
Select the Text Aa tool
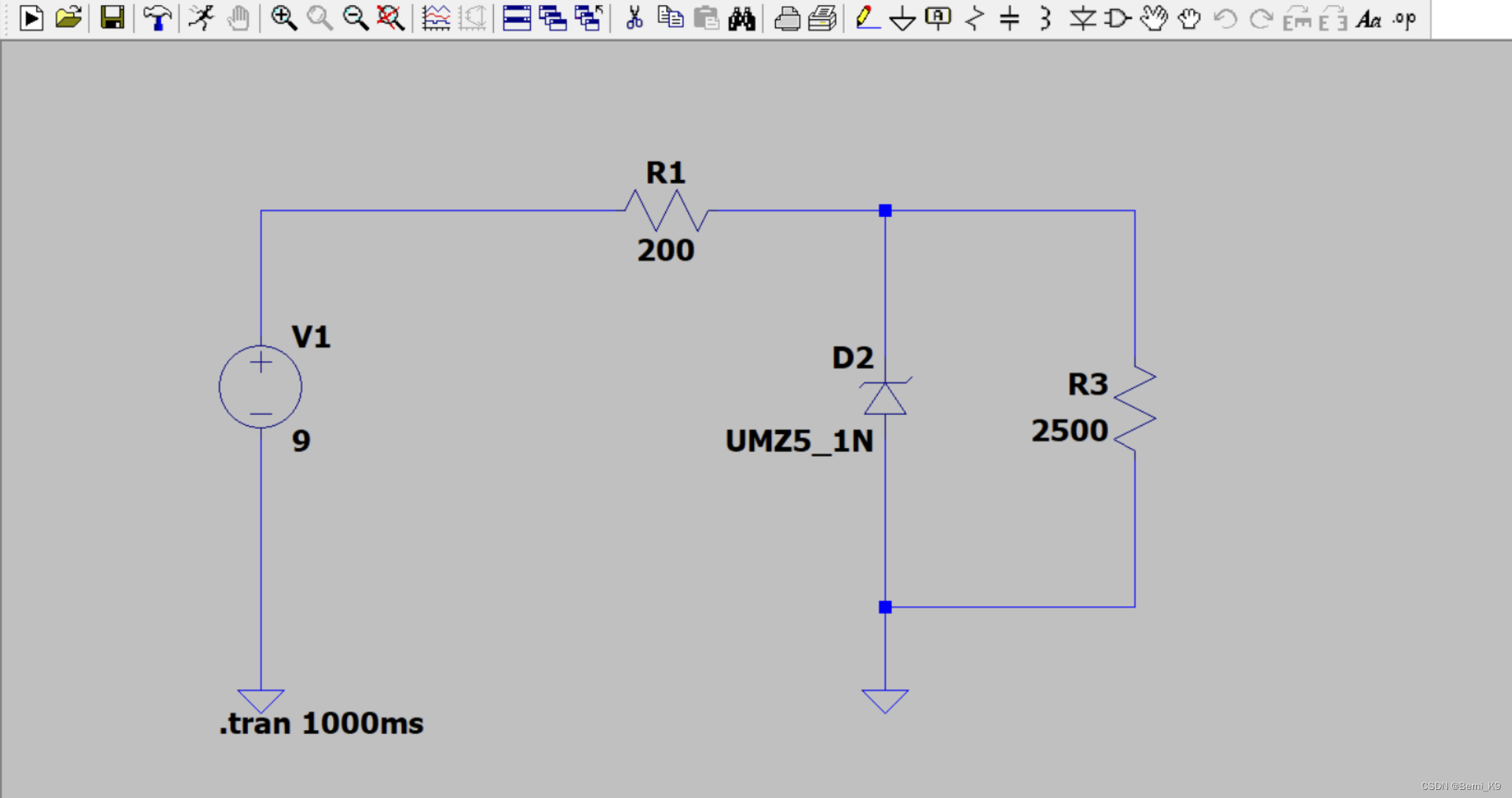(1368, 18)
